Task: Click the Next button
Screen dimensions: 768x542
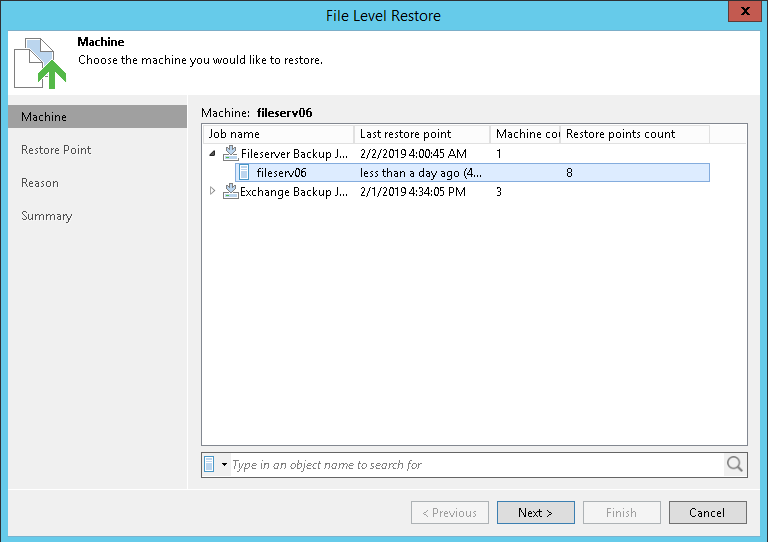Action: [535, 513]
